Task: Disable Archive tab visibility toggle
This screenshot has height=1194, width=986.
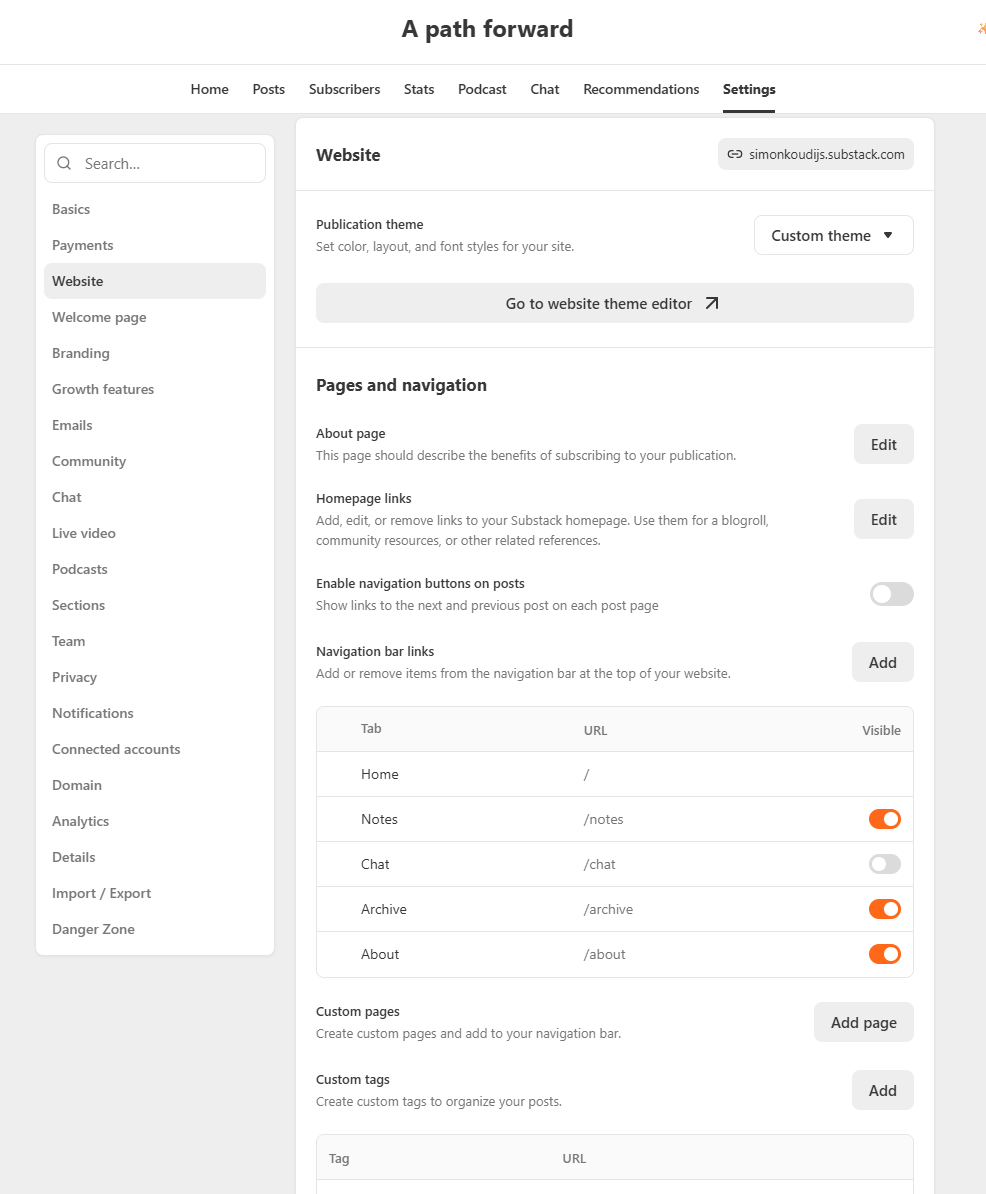Action: coord(885,909)
